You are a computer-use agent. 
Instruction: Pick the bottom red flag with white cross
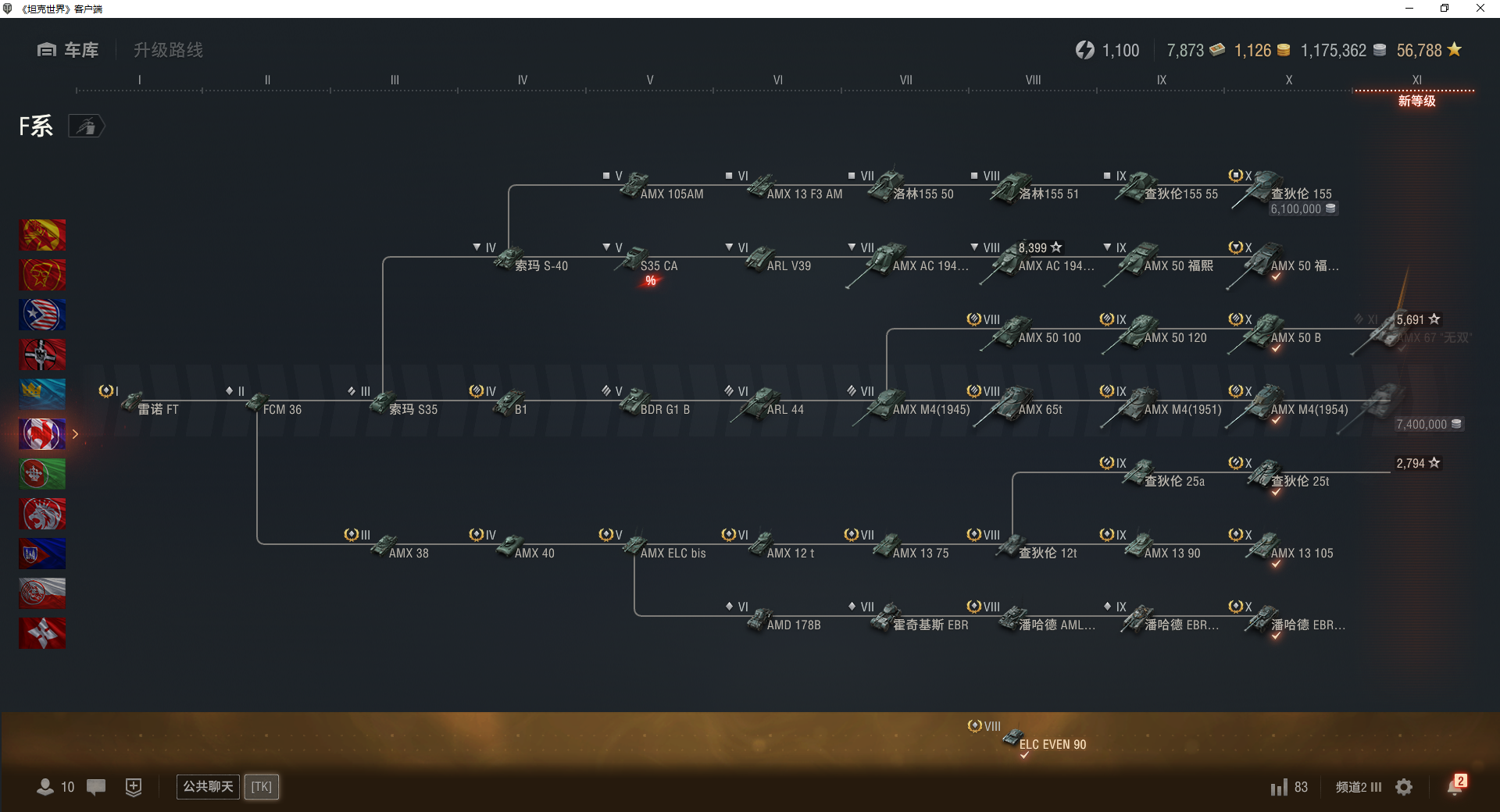pos(42,633)
